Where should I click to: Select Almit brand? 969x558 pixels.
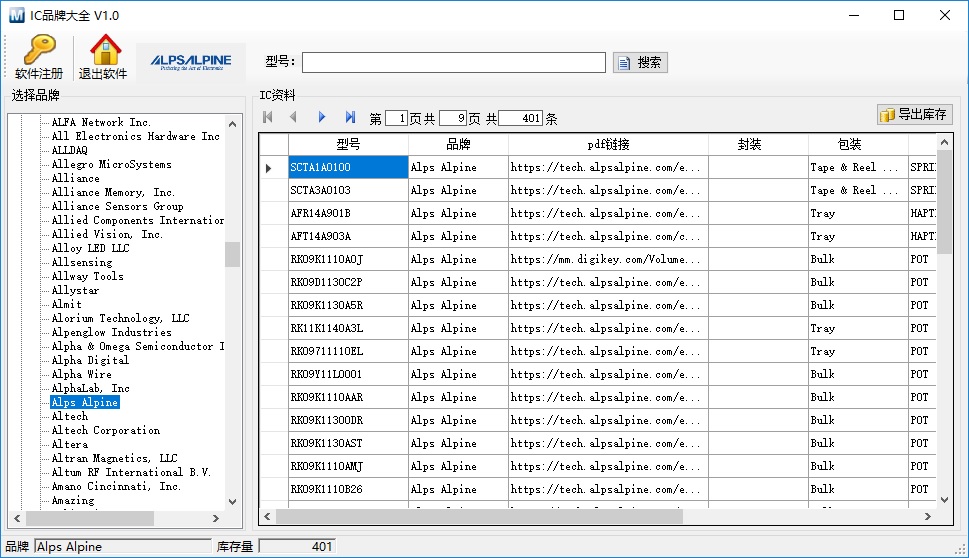pos(66,304)
